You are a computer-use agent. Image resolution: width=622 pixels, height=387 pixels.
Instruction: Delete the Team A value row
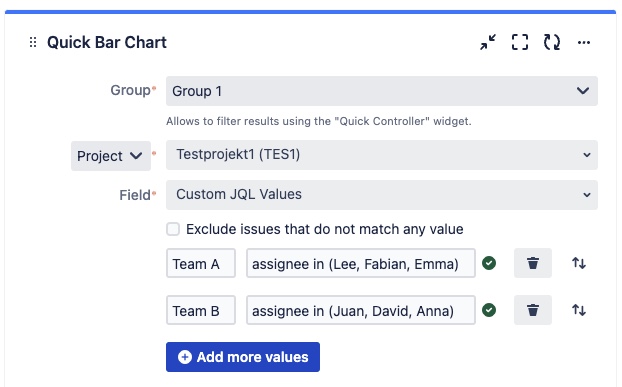[533, 263]
